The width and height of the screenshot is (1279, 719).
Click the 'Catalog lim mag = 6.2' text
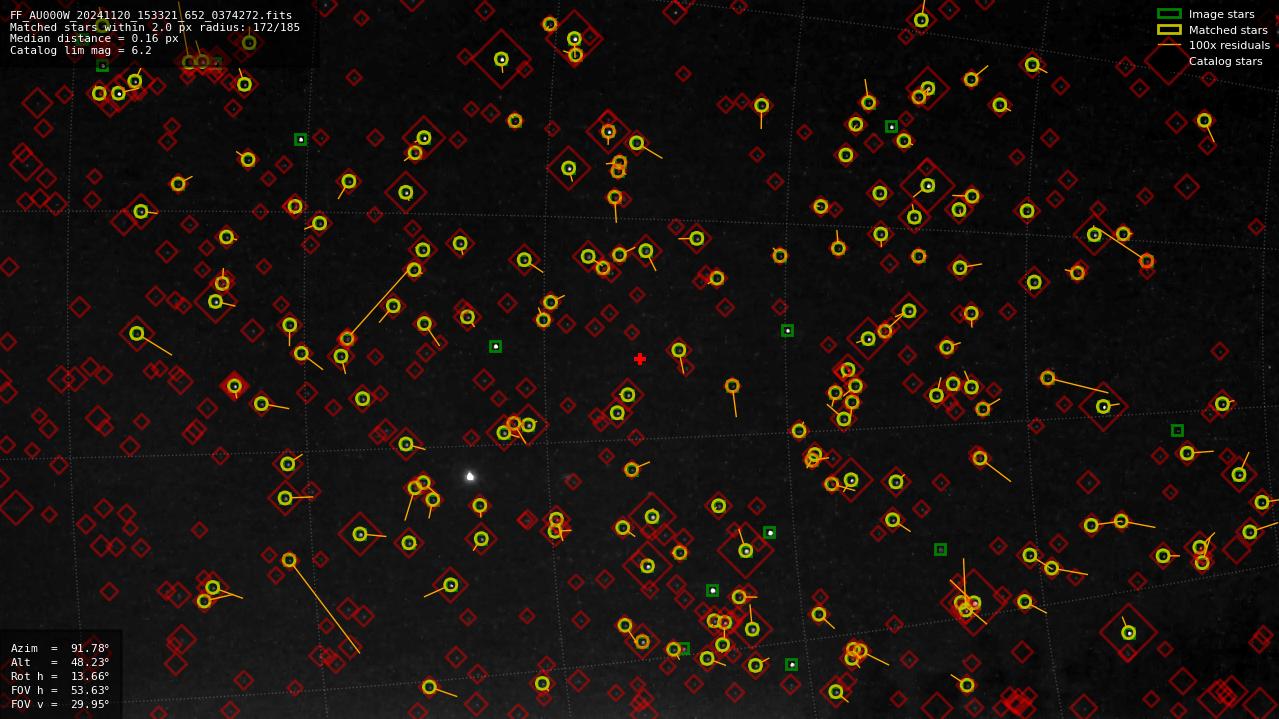click(81, 50)
